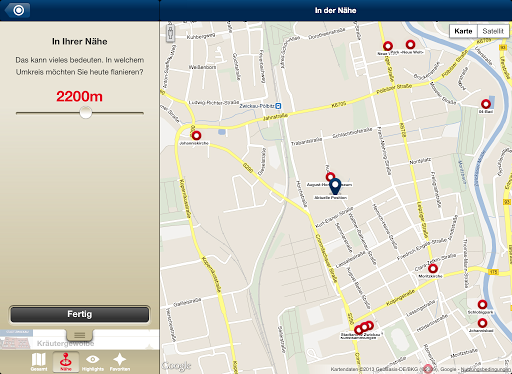Open the Johanniskirche map marker
Screen dimensions: 512x374
pyautogui.click(x=196, y=135)
